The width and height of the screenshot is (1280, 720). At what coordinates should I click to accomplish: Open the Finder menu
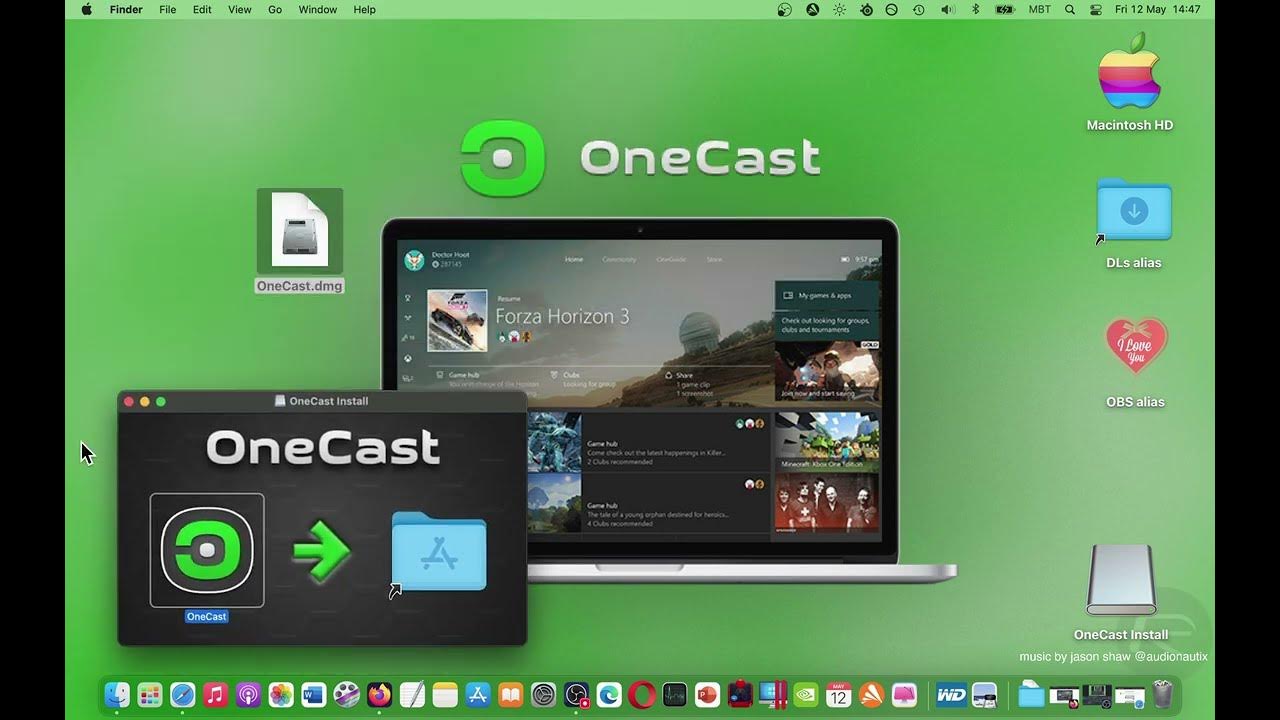[126, 9]
